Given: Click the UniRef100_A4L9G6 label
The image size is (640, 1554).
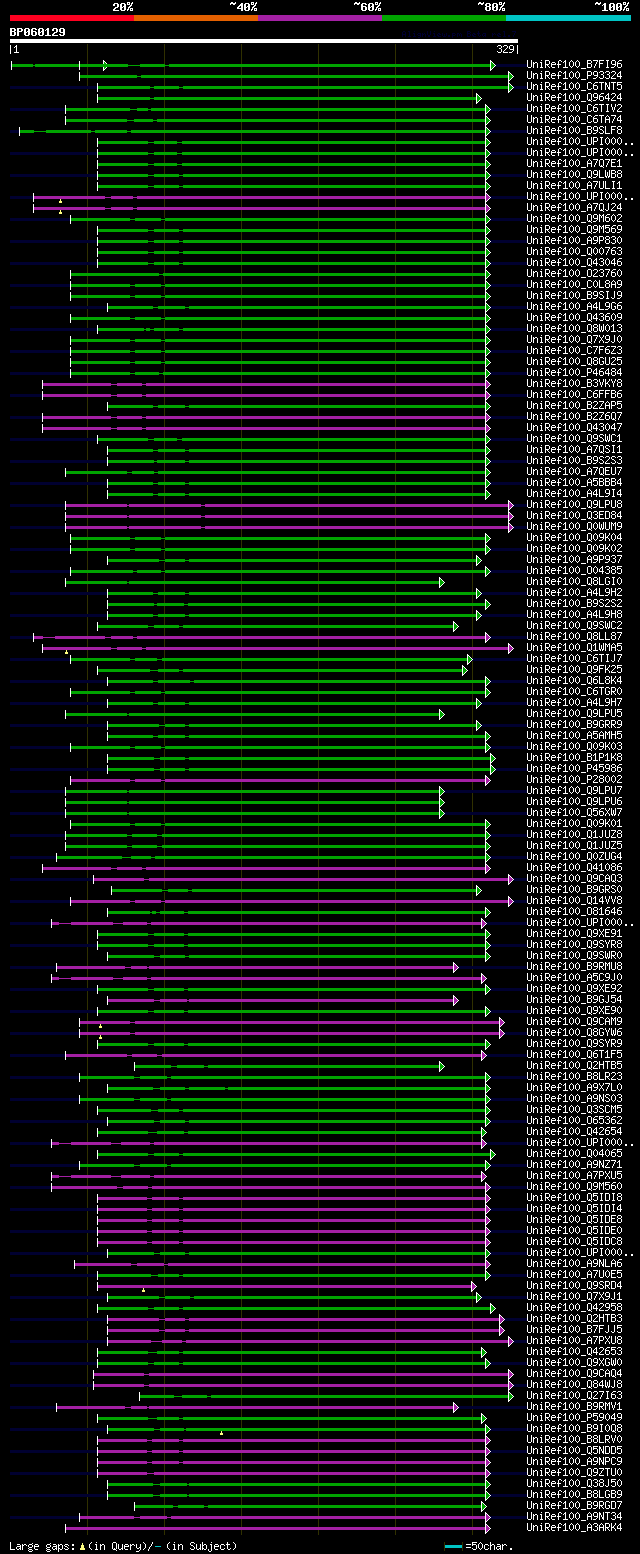Looking at the screenshot, I should pos(574,306).
